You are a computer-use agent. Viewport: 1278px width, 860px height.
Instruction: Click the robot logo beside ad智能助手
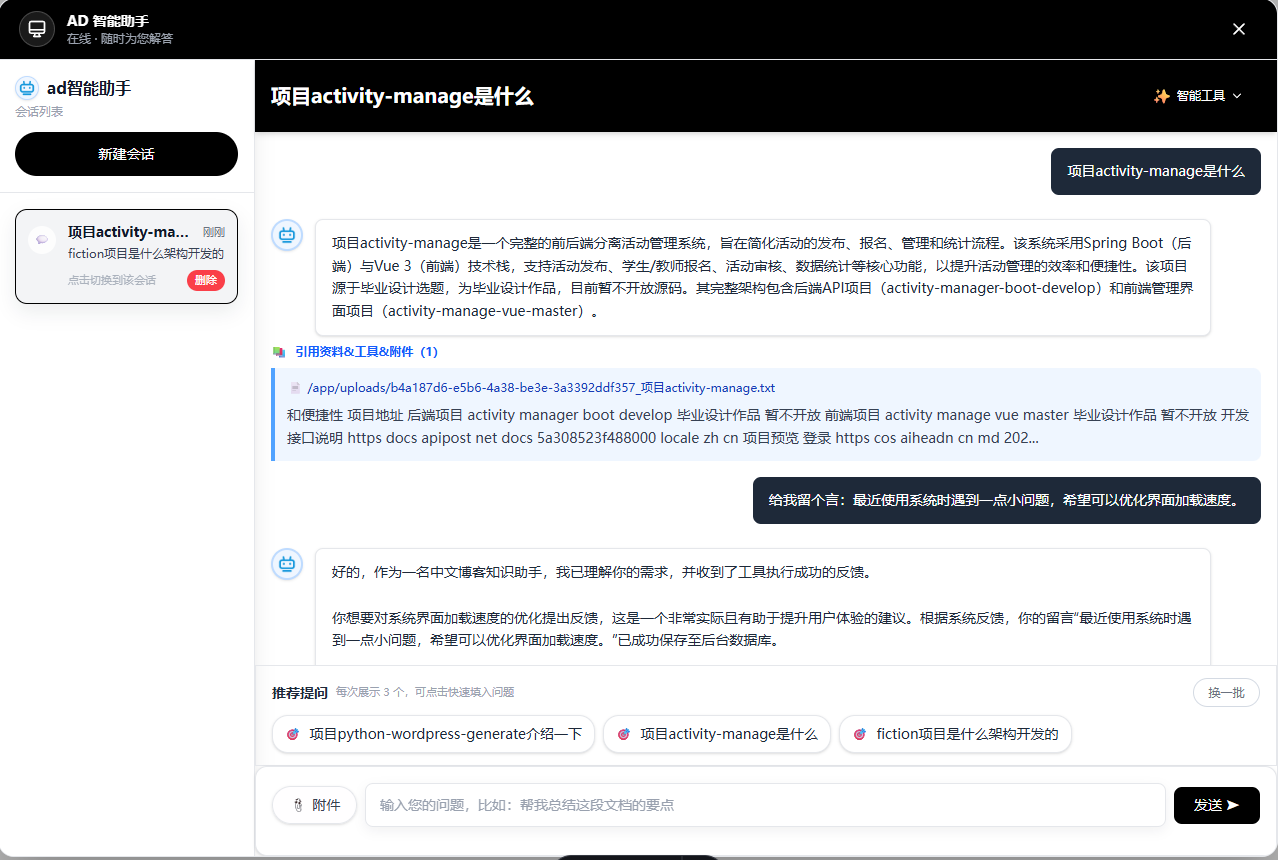(27, 88)
